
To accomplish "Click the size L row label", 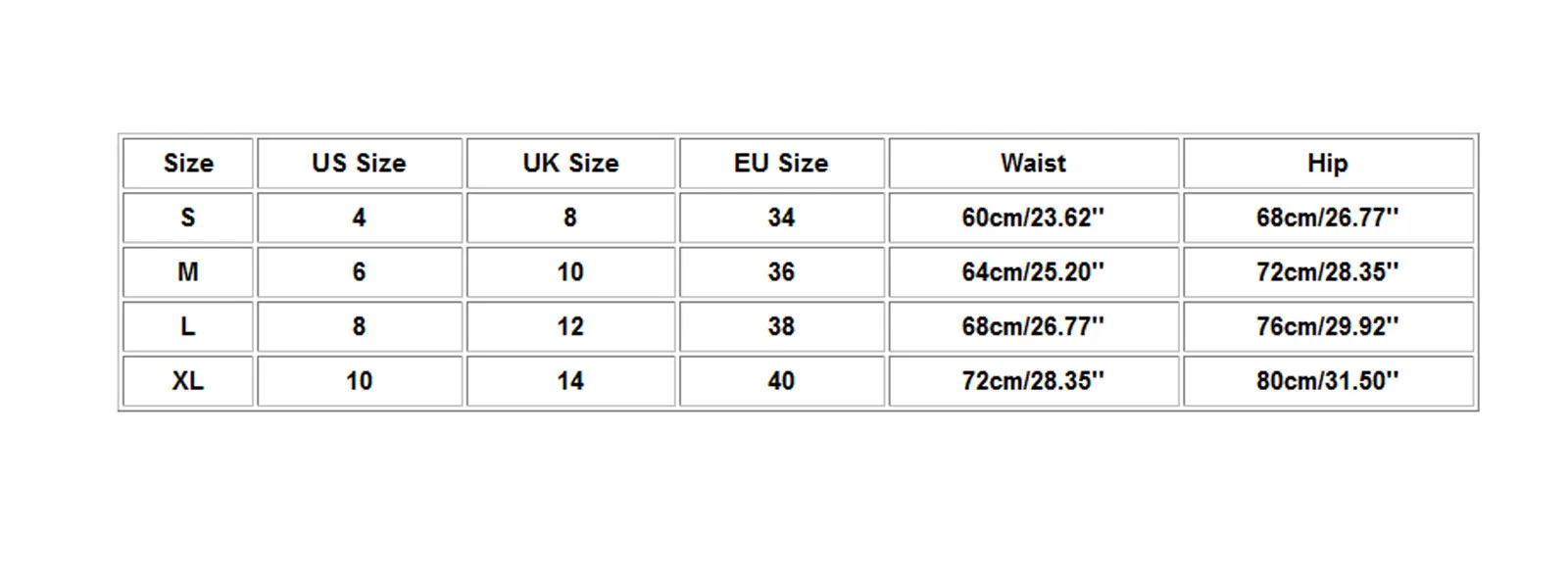I will pyautogui.click(x=187, y=326).
